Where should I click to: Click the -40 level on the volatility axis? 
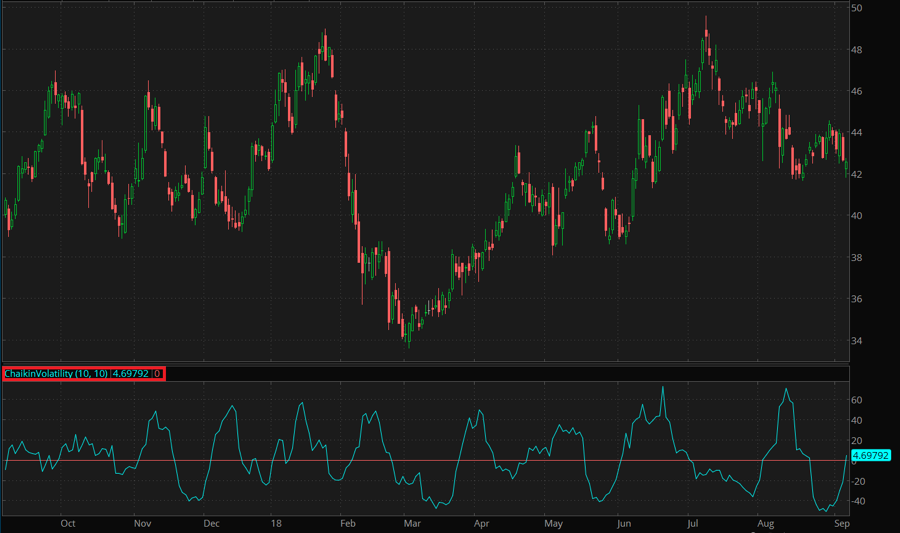click(x=858, y=501)
